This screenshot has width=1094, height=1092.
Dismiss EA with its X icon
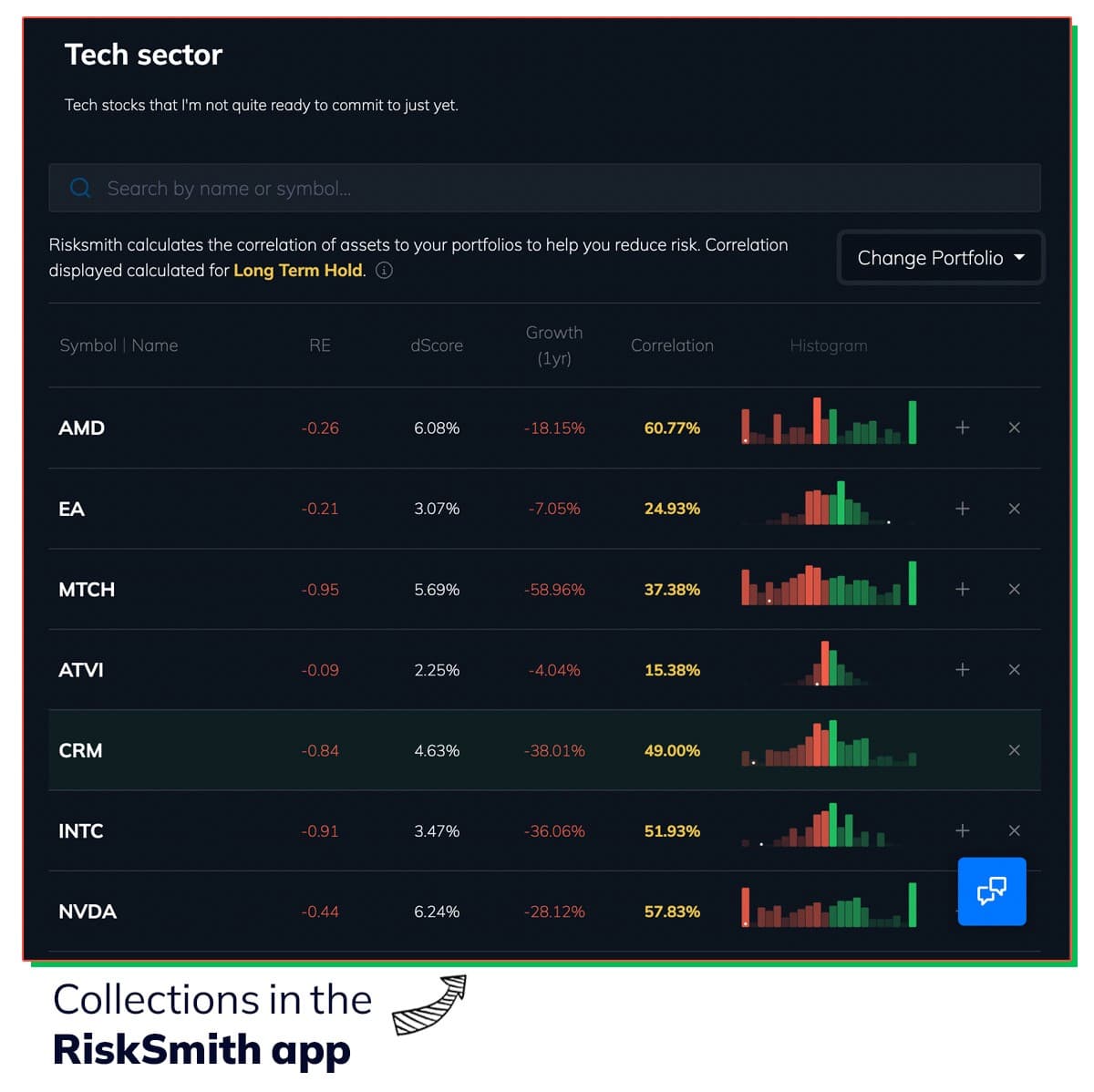tap(1015, 509)
